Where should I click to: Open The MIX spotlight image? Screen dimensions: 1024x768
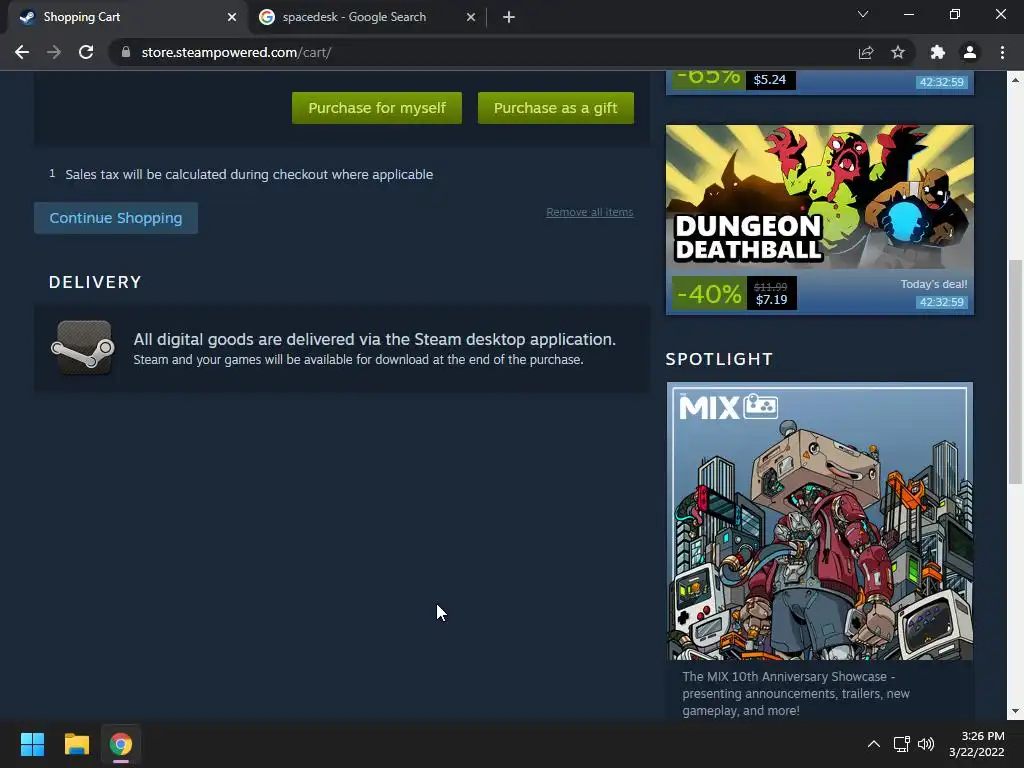tap(820, 521)
